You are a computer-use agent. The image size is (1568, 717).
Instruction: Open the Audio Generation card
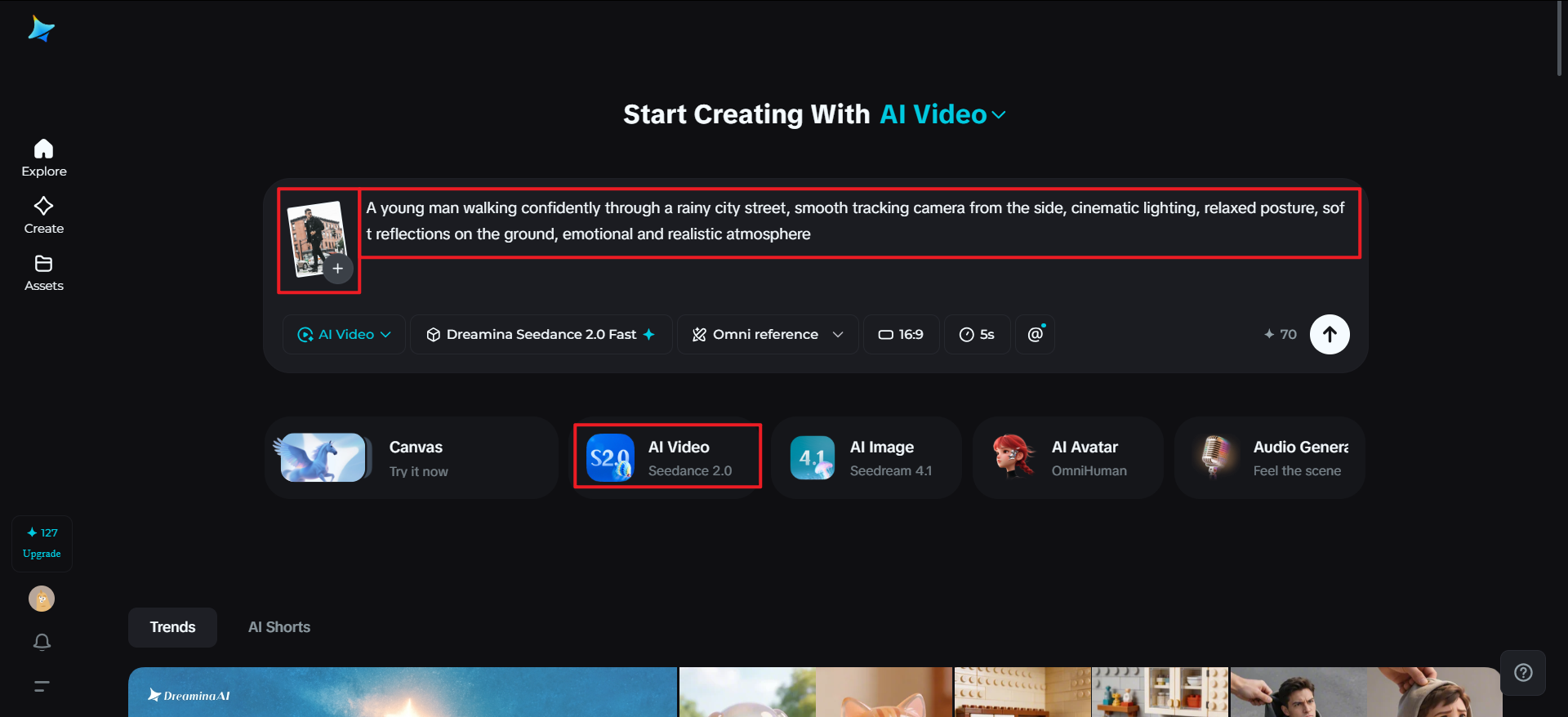[x=1269, y=458]
